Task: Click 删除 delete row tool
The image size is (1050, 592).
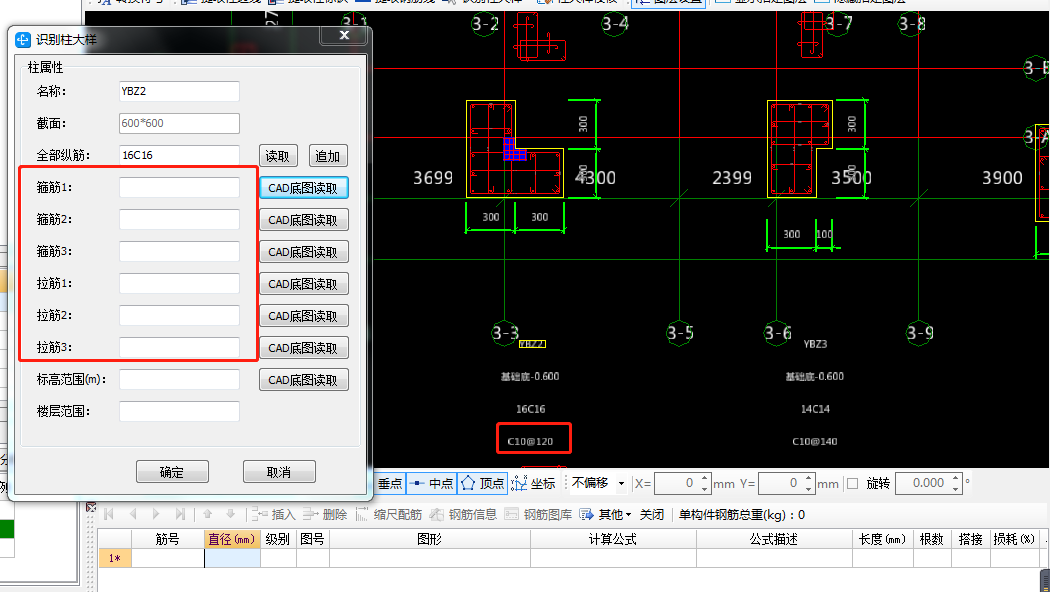Action: click(325, 514)
